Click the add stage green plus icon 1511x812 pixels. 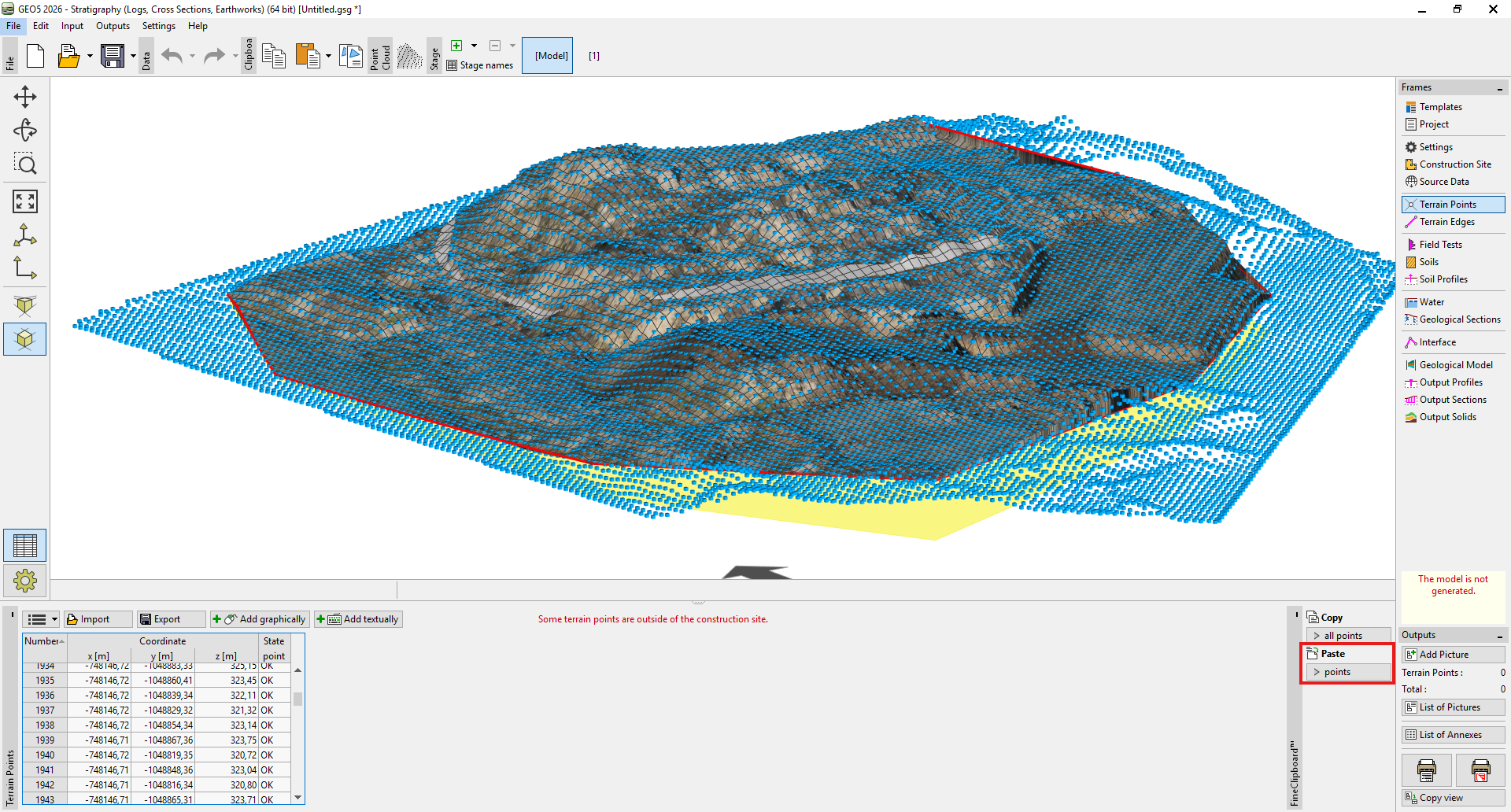coord(456,46)
